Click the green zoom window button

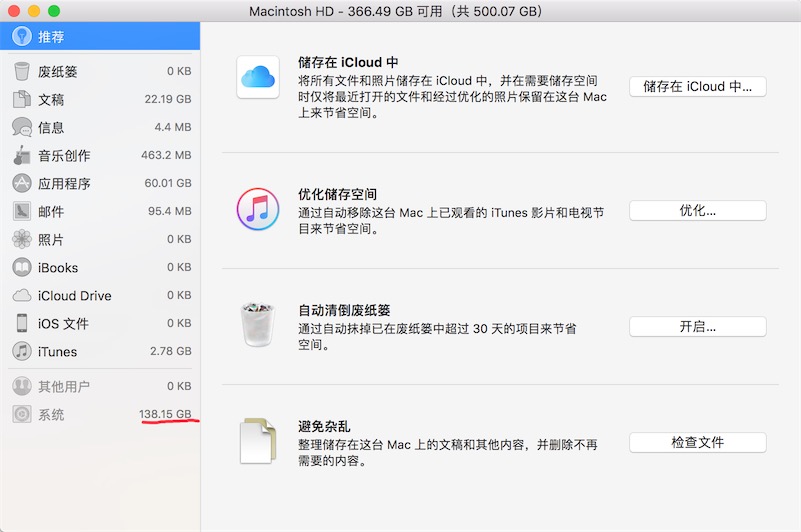(x=54, y=11)
